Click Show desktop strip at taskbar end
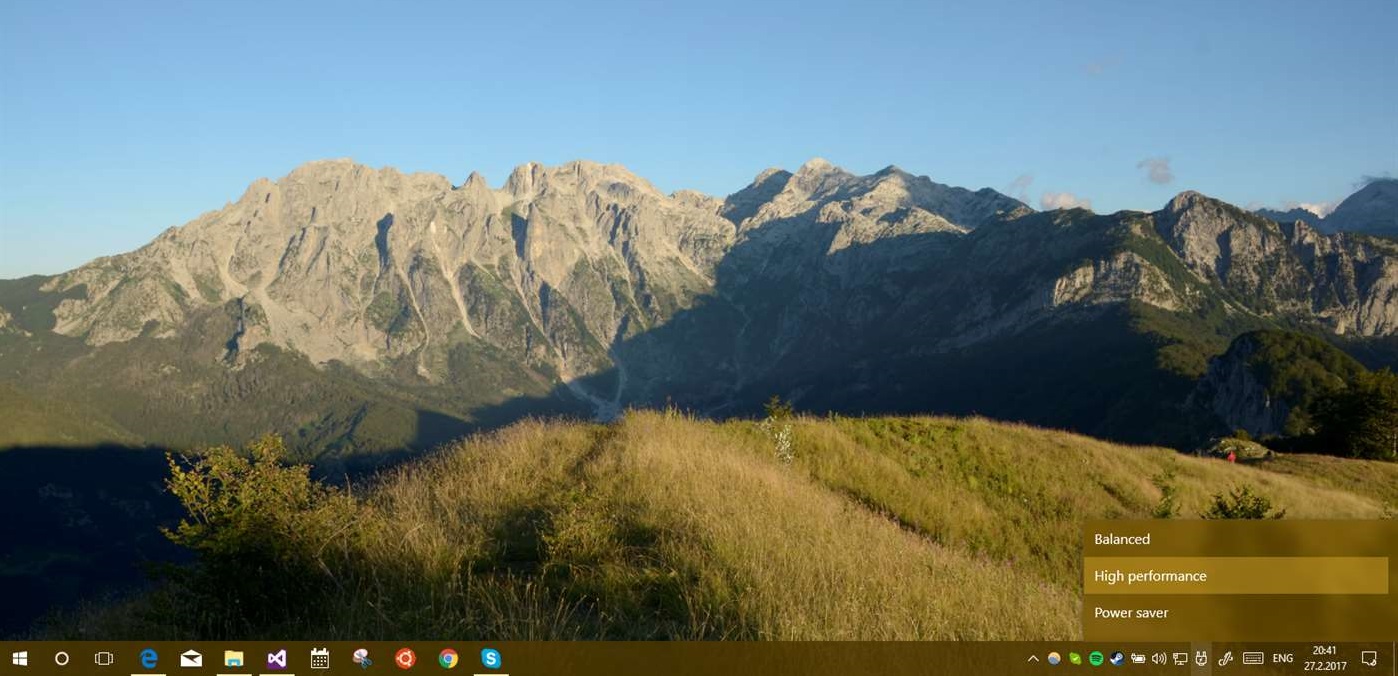The height and width of the screenshot is (676, 1398). pyautogui.click(x=1394, y=658)
